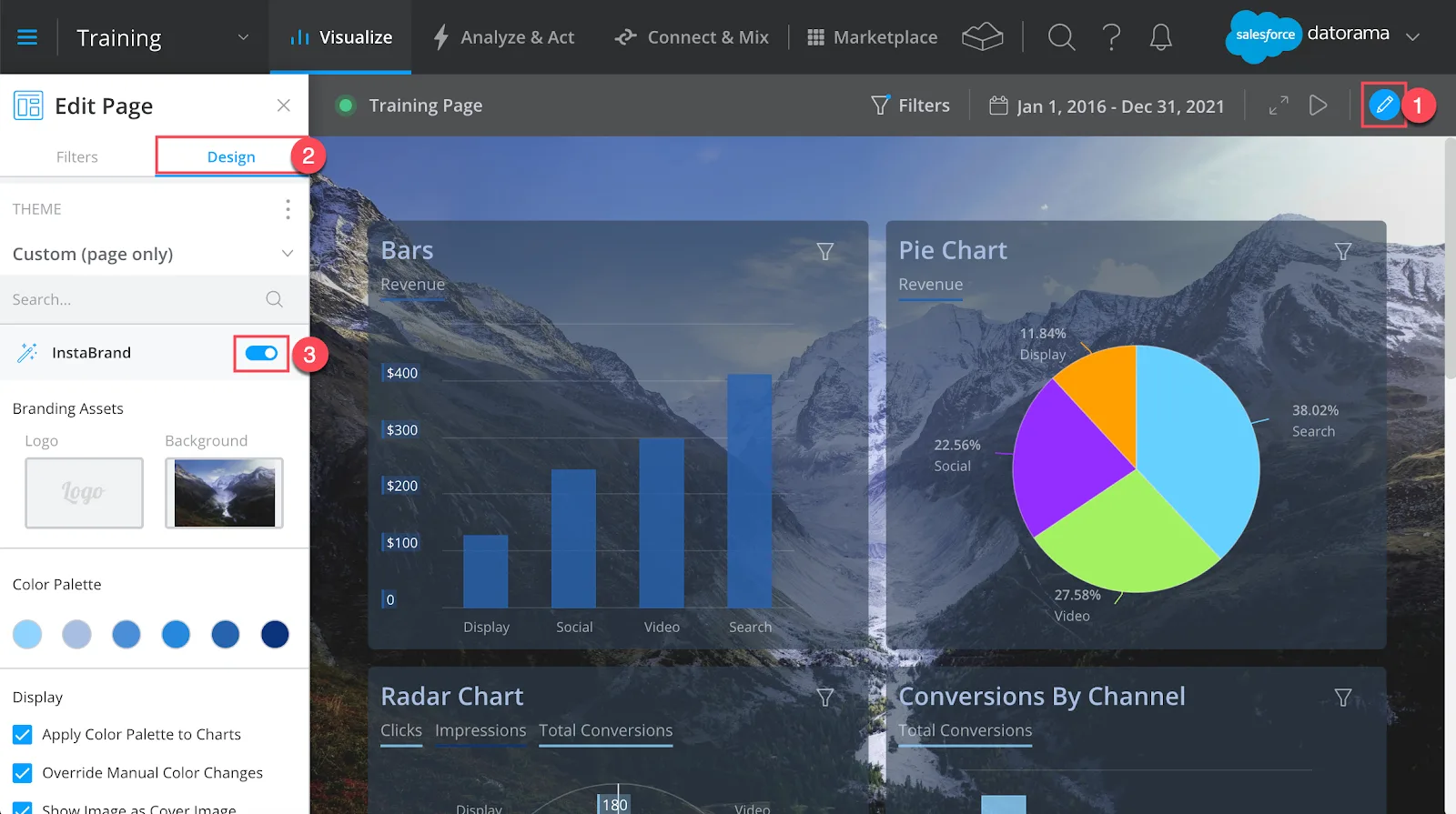Open the hamburger navigation menu
Viewport: 1456px width, 814px height.
(27, 37)
